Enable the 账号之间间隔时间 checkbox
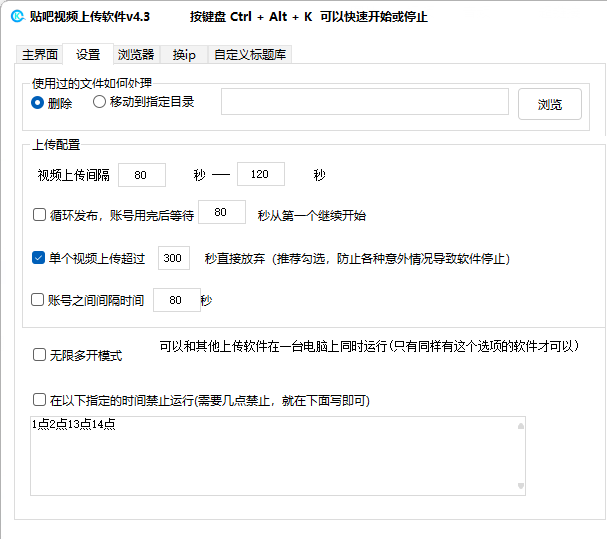The height and width of the screenshot is (539, 607). 38,299
